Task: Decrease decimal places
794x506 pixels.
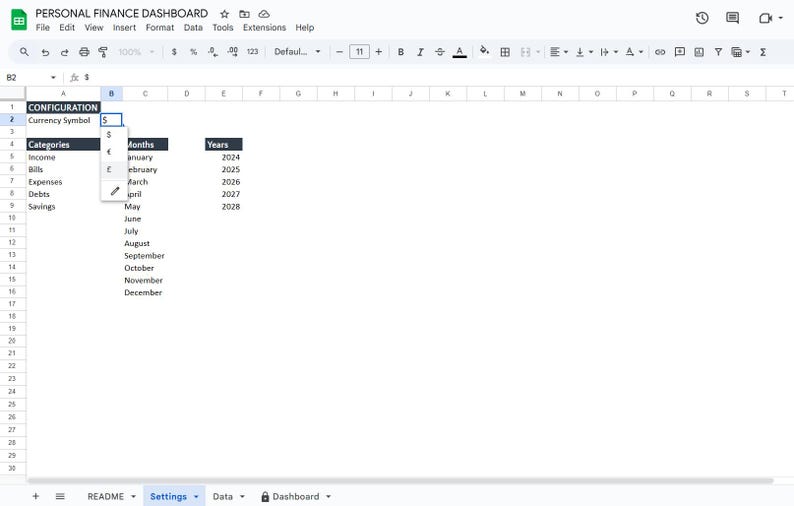Action: coord(213,52)
